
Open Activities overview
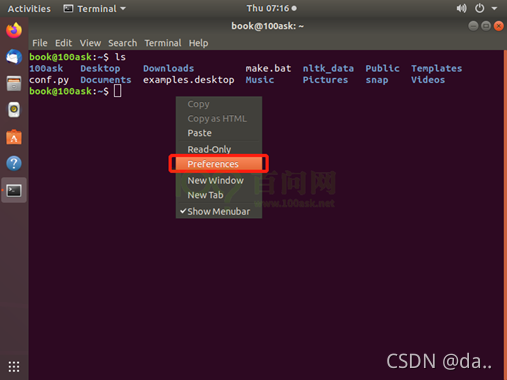tap(29, 9)
